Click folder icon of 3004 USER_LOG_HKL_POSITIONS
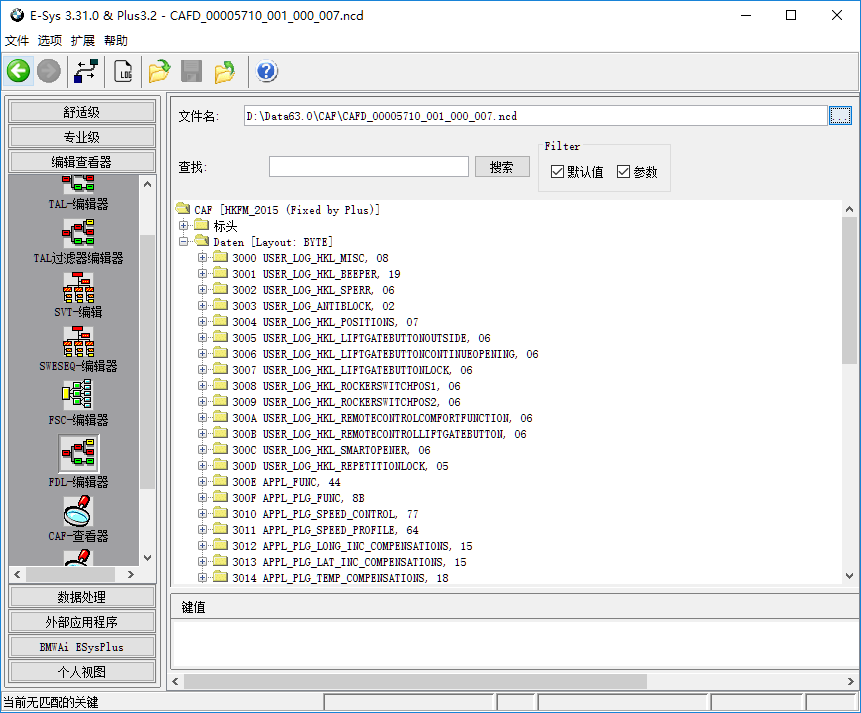This screenshot has width=861, height=713. click(x=220, y=321)
